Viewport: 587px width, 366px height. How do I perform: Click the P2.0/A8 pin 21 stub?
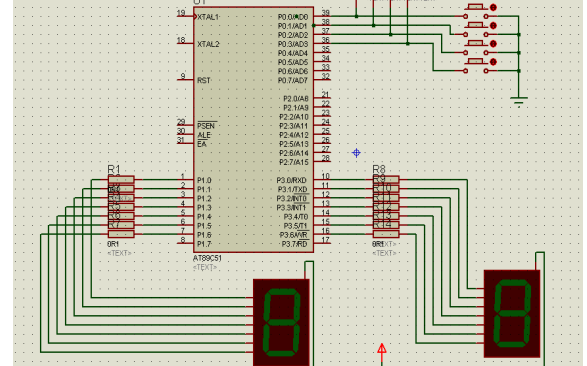pos(322,98)
